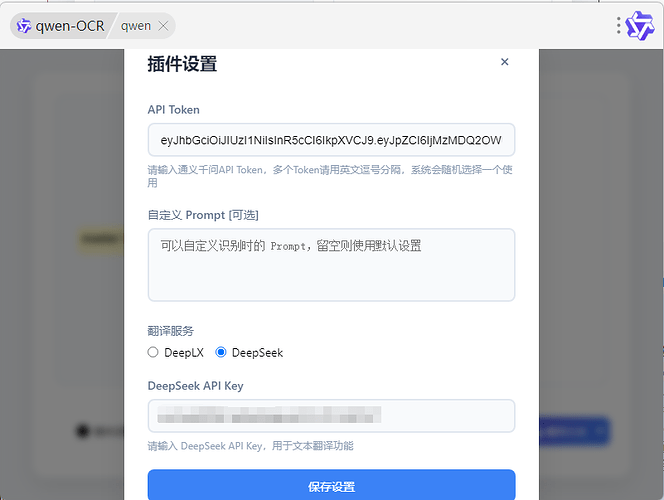Select the DeepSeek radio option
This screenshot has height=500, width=664.
pos(221,352)
